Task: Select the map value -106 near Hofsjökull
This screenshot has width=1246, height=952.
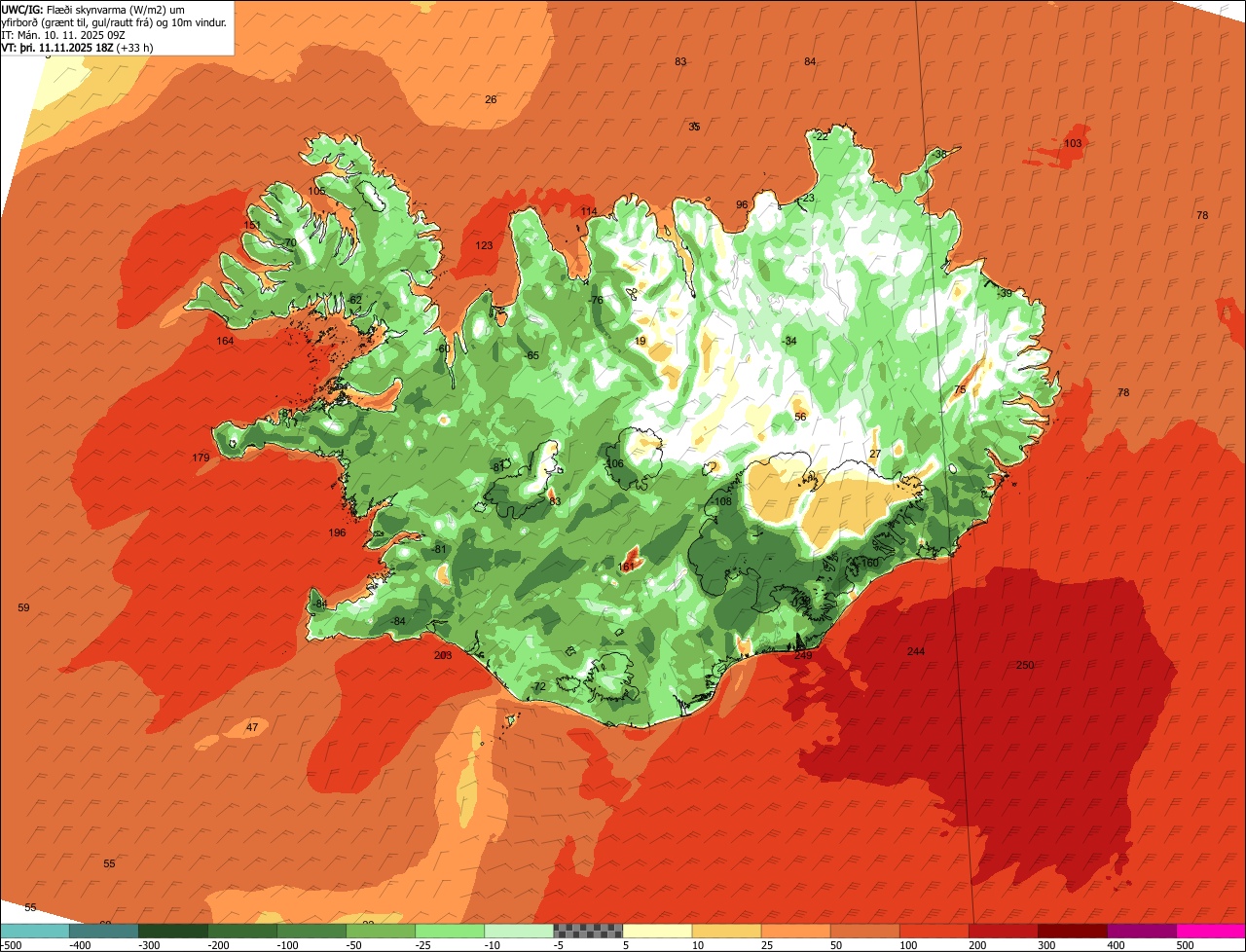Action: tap(613, 463)
